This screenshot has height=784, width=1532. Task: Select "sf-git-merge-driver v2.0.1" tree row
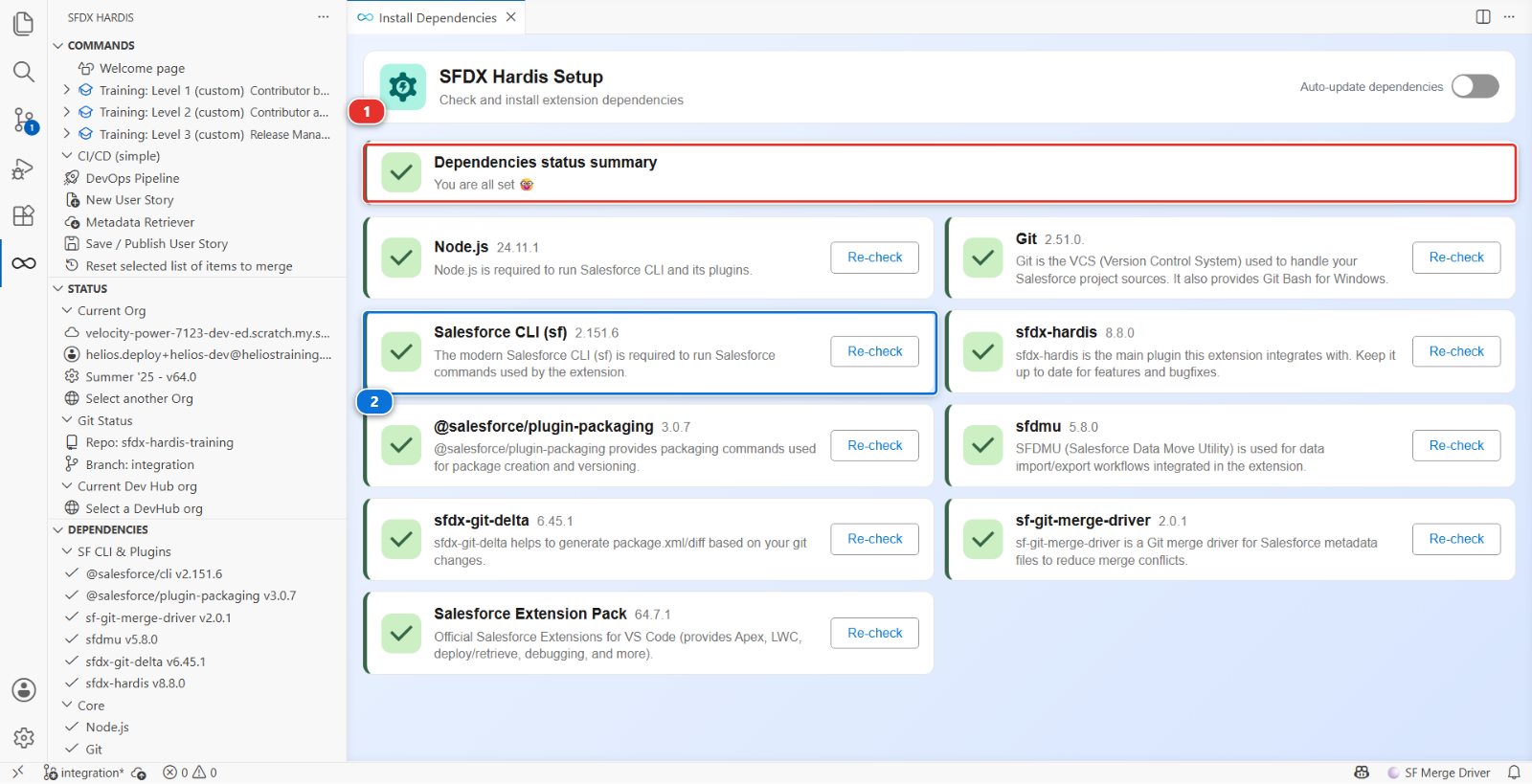[197, 617]
